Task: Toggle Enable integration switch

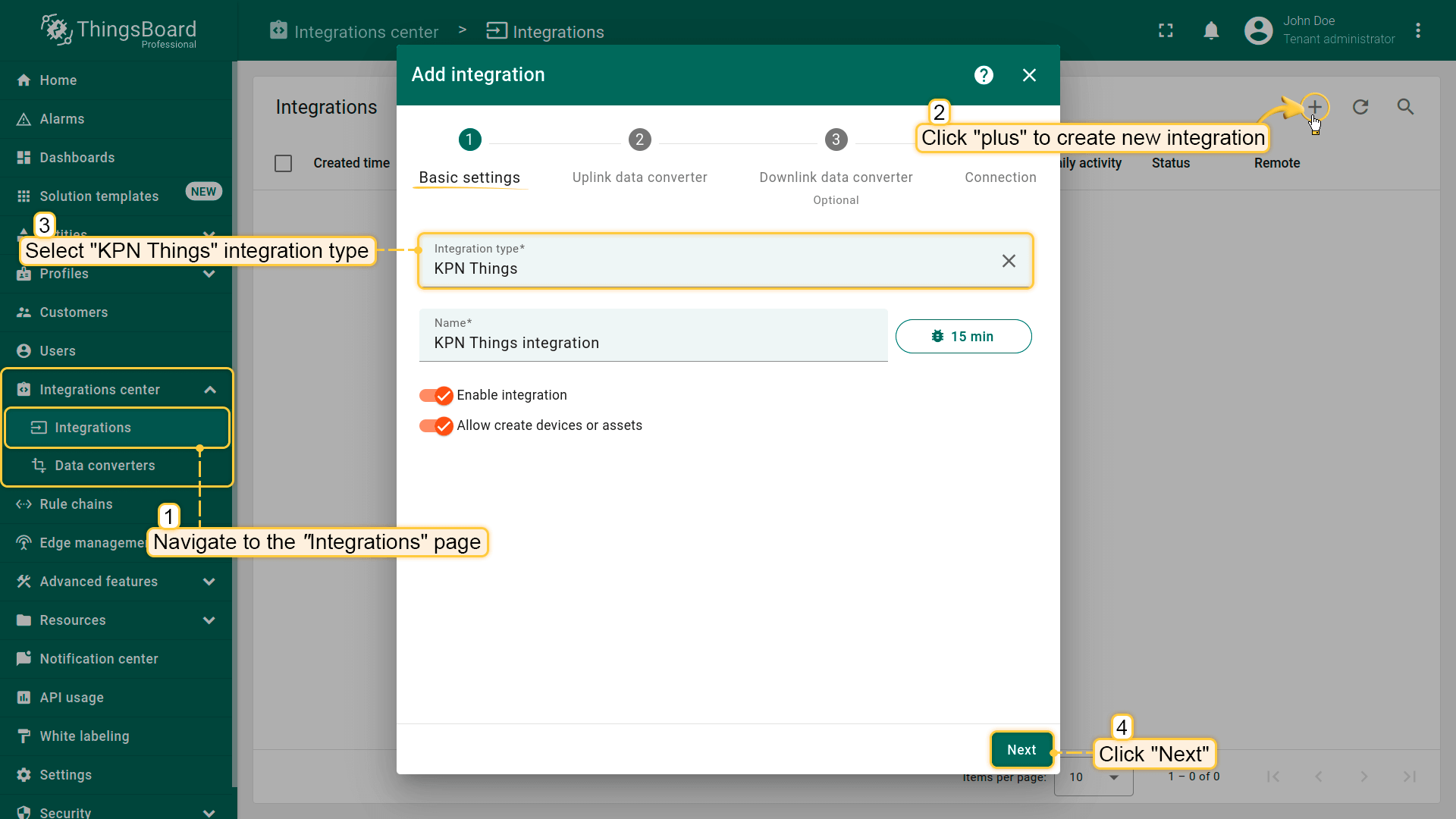Action: pos(436,395)
